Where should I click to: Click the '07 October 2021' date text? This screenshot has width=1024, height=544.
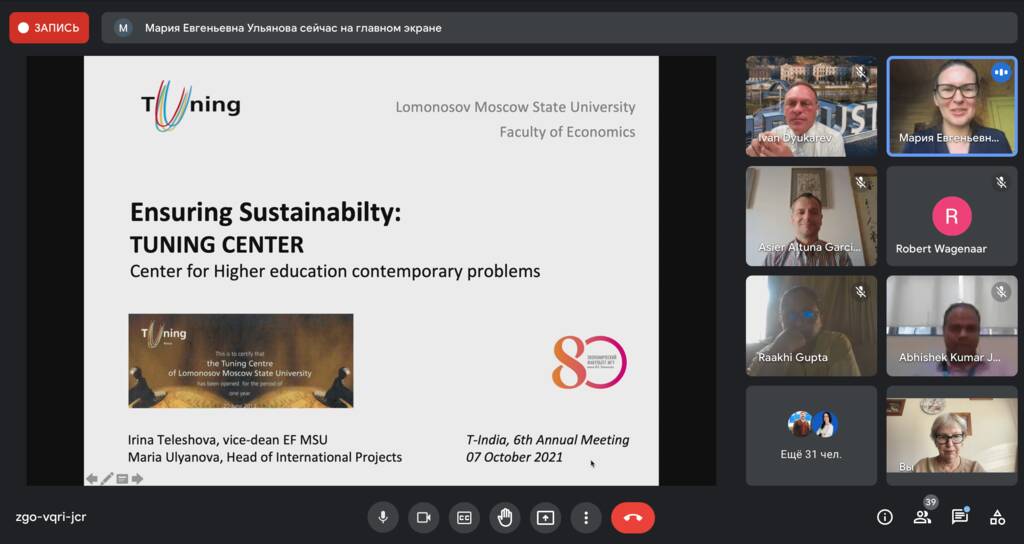(x=514, y=457)
